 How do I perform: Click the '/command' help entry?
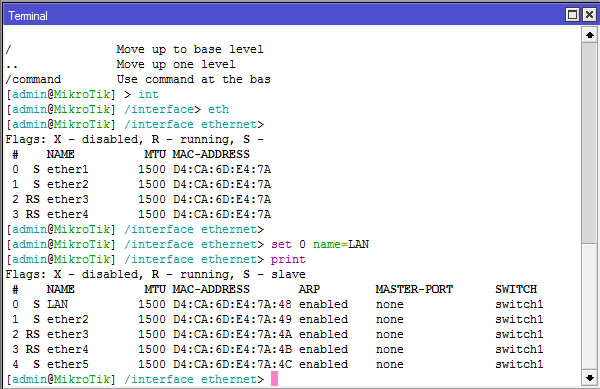click(33, 80)
